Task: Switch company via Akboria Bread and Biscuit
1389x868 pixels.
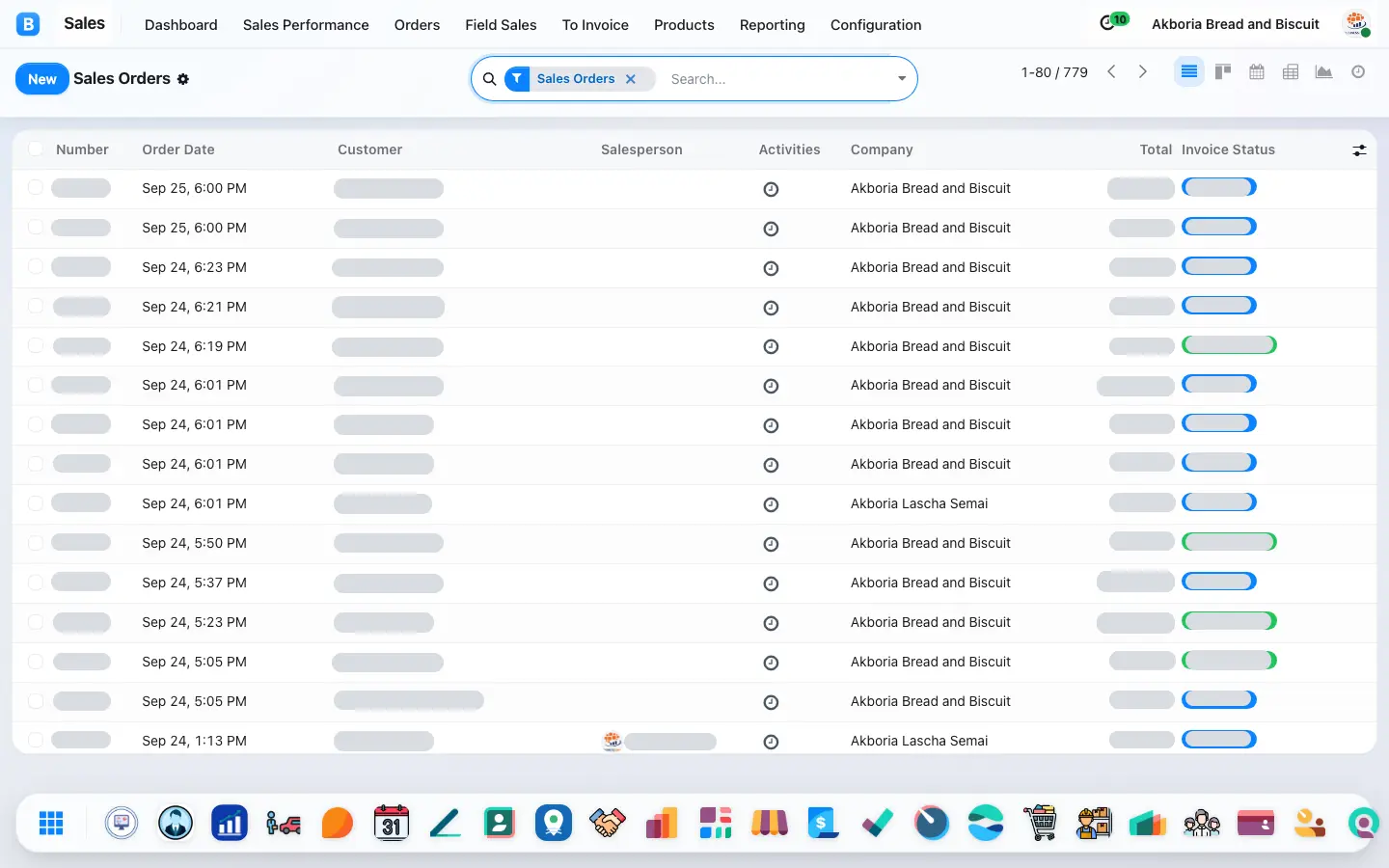Action: (1236, 24)
